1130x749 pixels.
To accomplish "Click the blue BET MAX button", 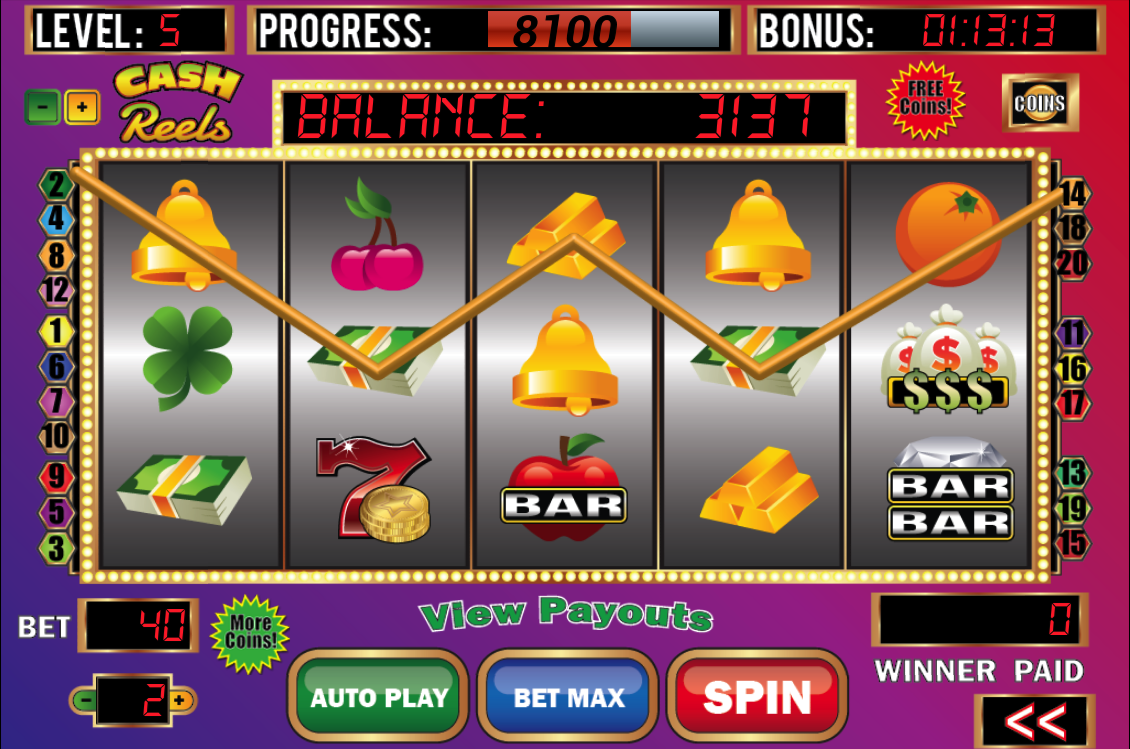I will coord(568,696).
